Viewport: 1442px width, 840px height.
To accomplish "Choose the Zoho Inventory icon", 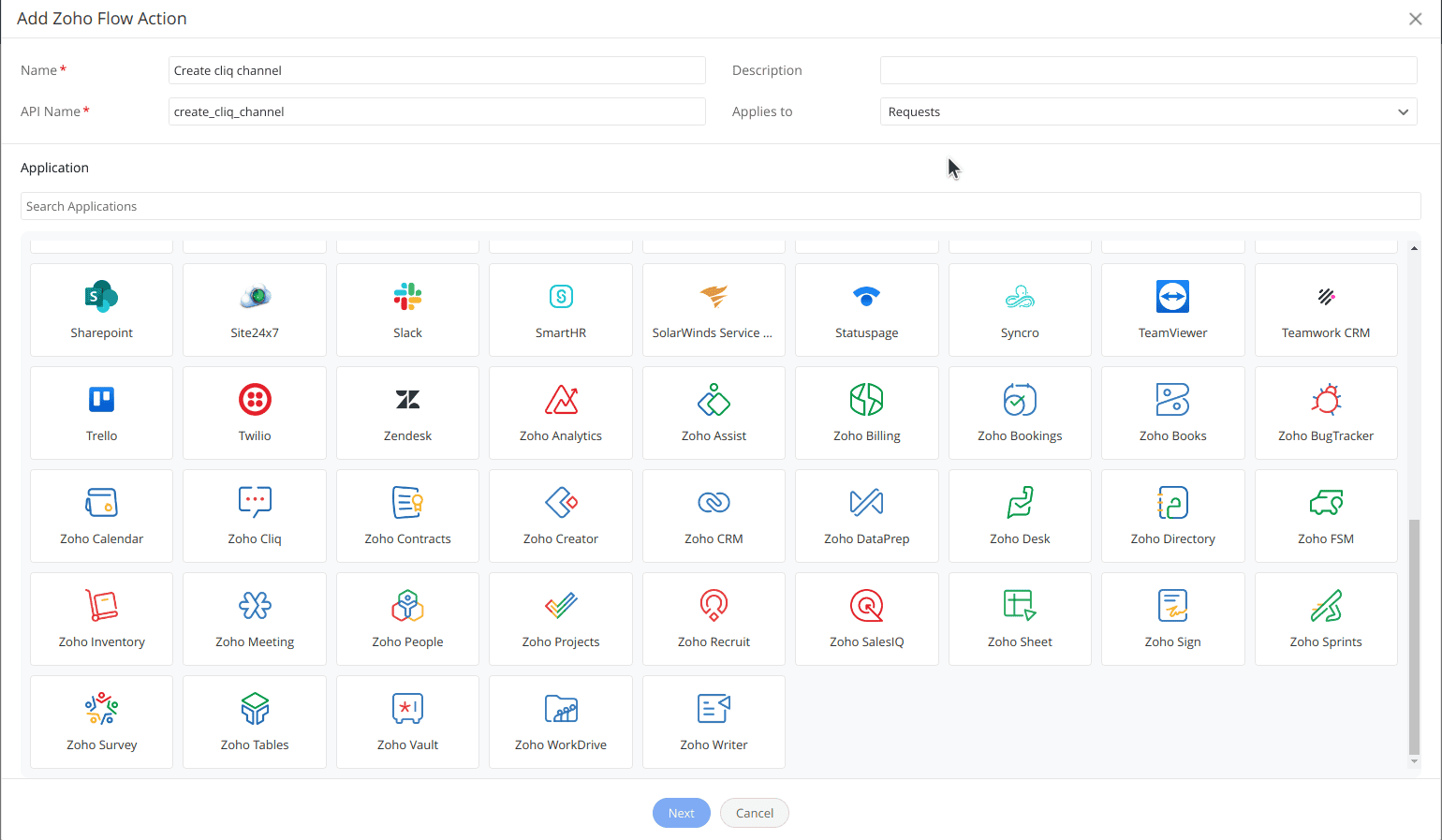I will click(x=101, y=619).
